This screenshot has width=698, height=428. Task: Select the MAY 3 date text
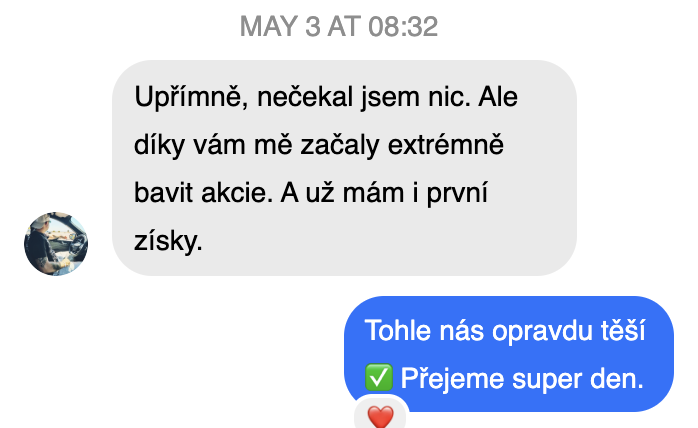280,26
